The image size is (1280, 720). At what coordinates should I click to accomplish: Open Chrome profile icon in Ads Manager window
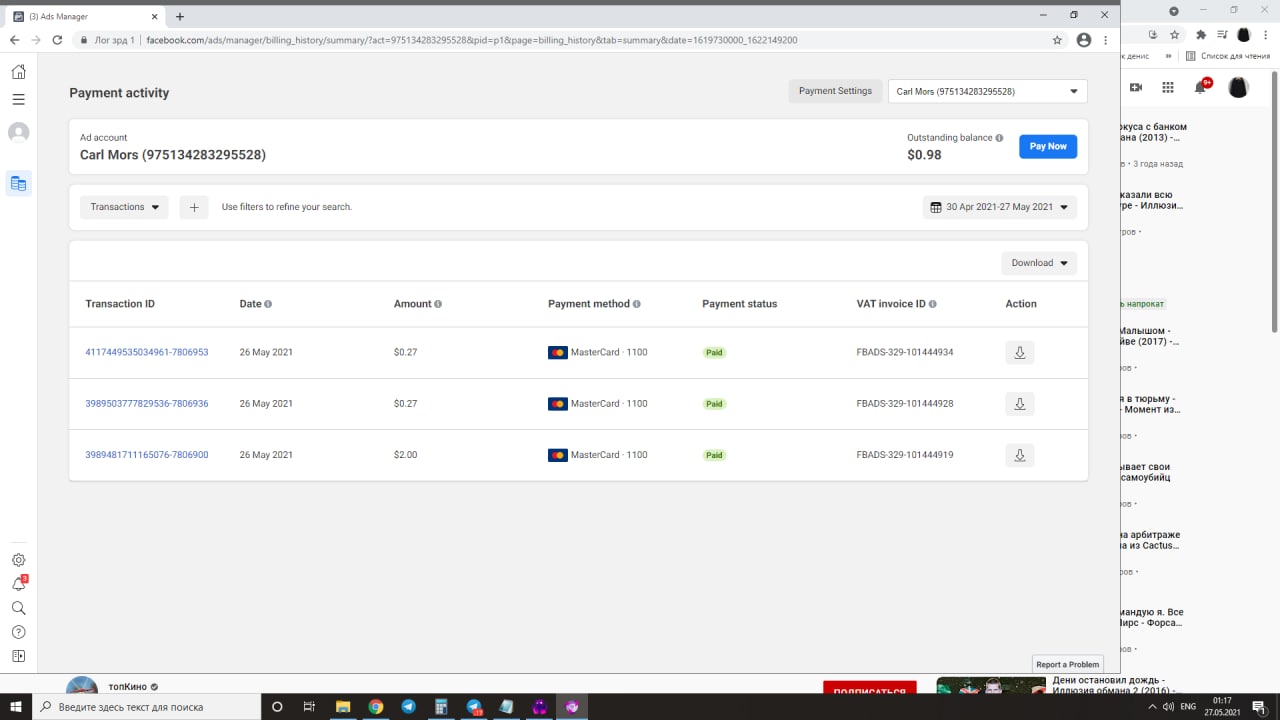(x=1083, y=40)
